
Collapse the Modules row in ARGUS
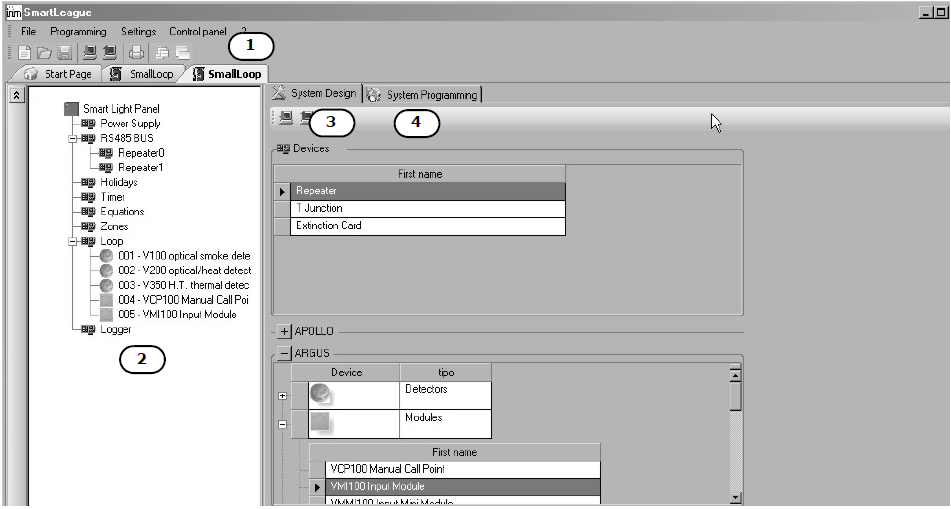(282, 425)
